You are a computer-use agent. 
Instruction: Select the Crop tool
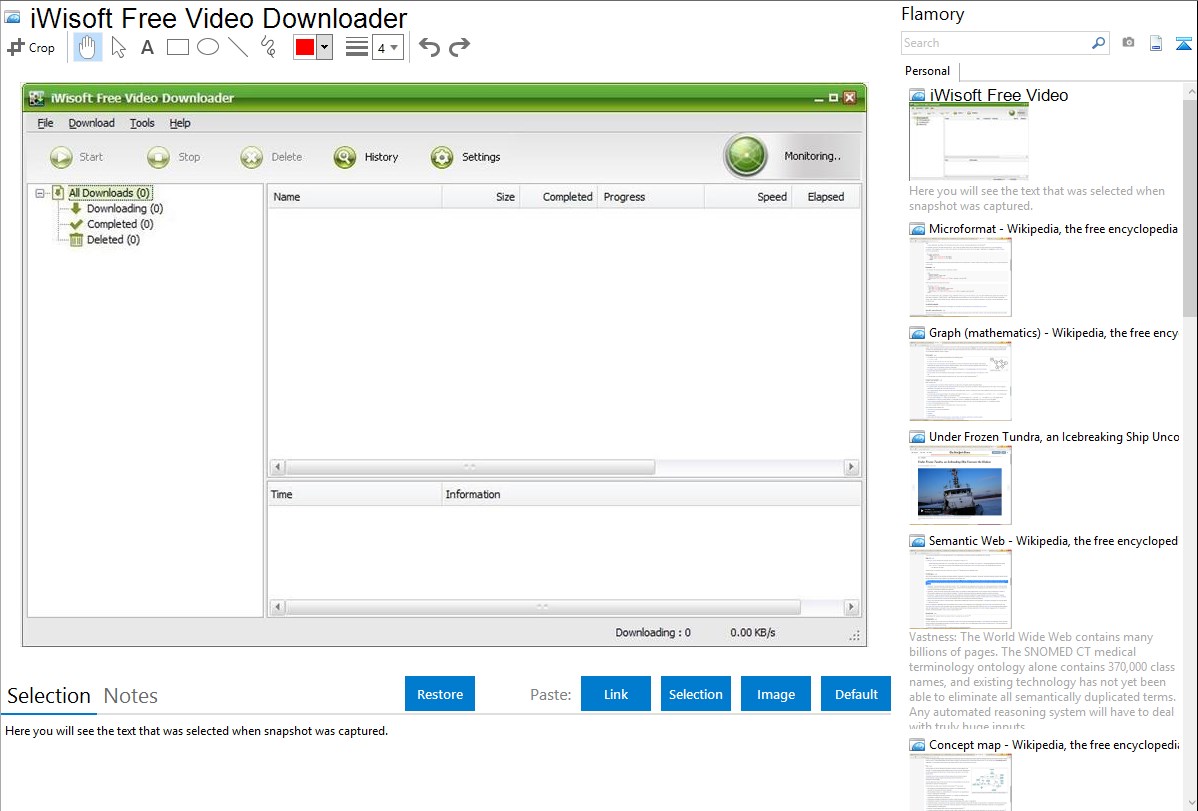coord(31,47)
